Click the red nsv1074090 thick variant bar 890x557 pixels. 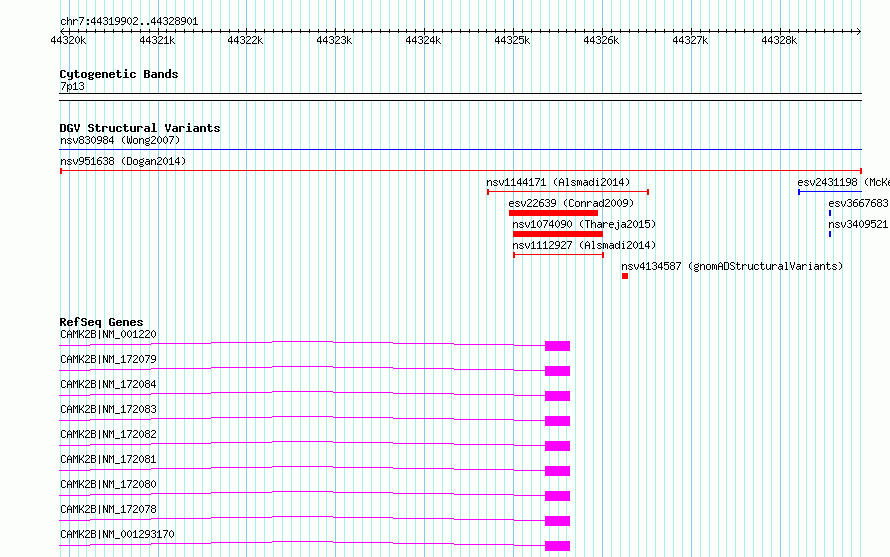(558, 234)
